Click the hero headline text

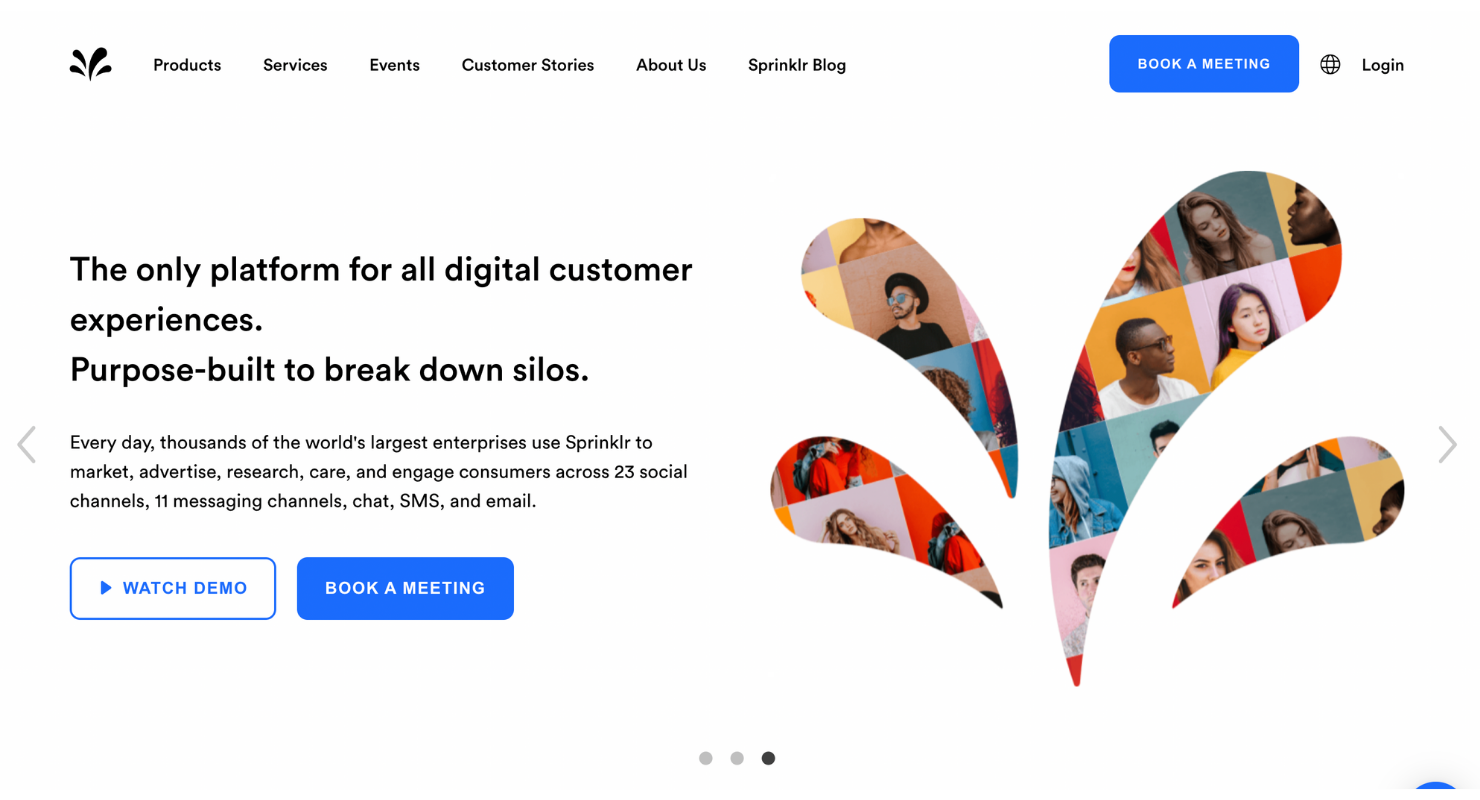[x=381, y=320]
